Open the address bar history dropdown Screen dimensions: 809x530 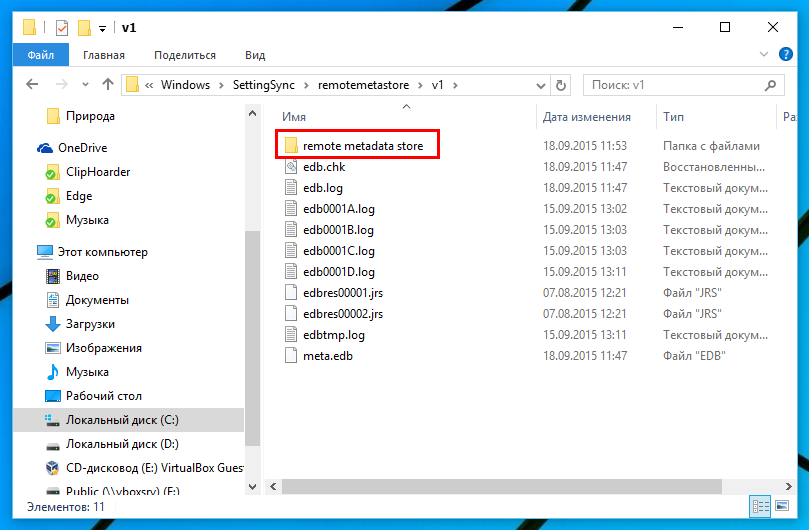[541, 85]
